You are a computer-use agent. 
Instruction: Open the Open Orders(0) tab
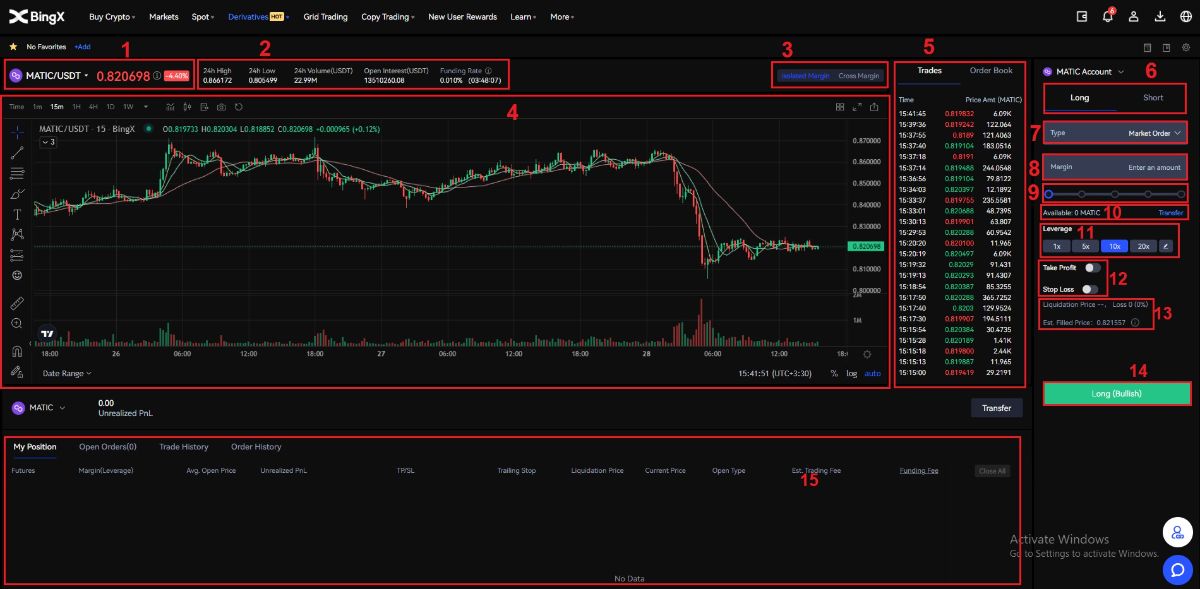coord(108,447)
